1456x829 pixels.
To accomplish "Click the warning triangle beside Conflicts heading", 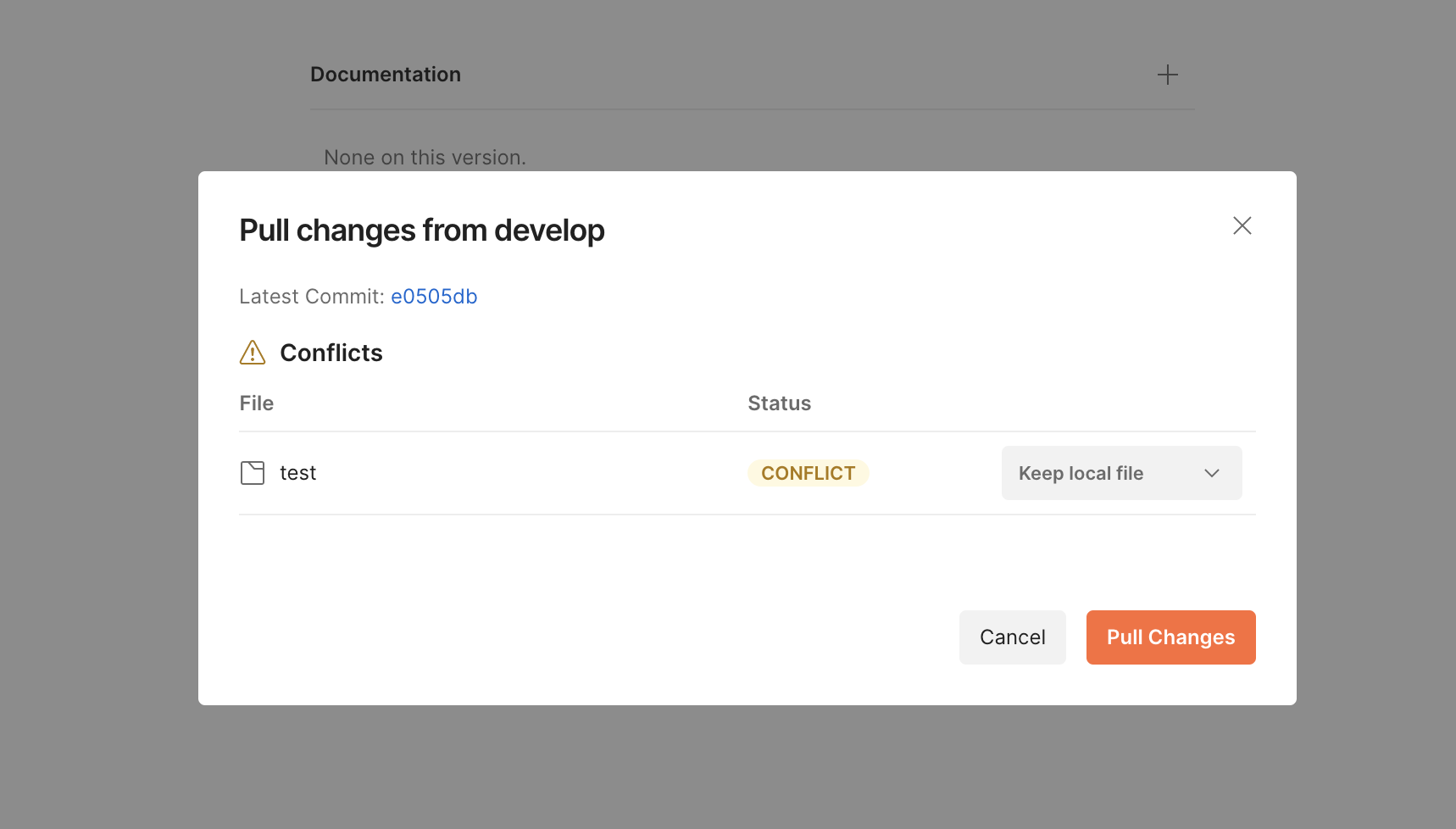I will (252, 353).
